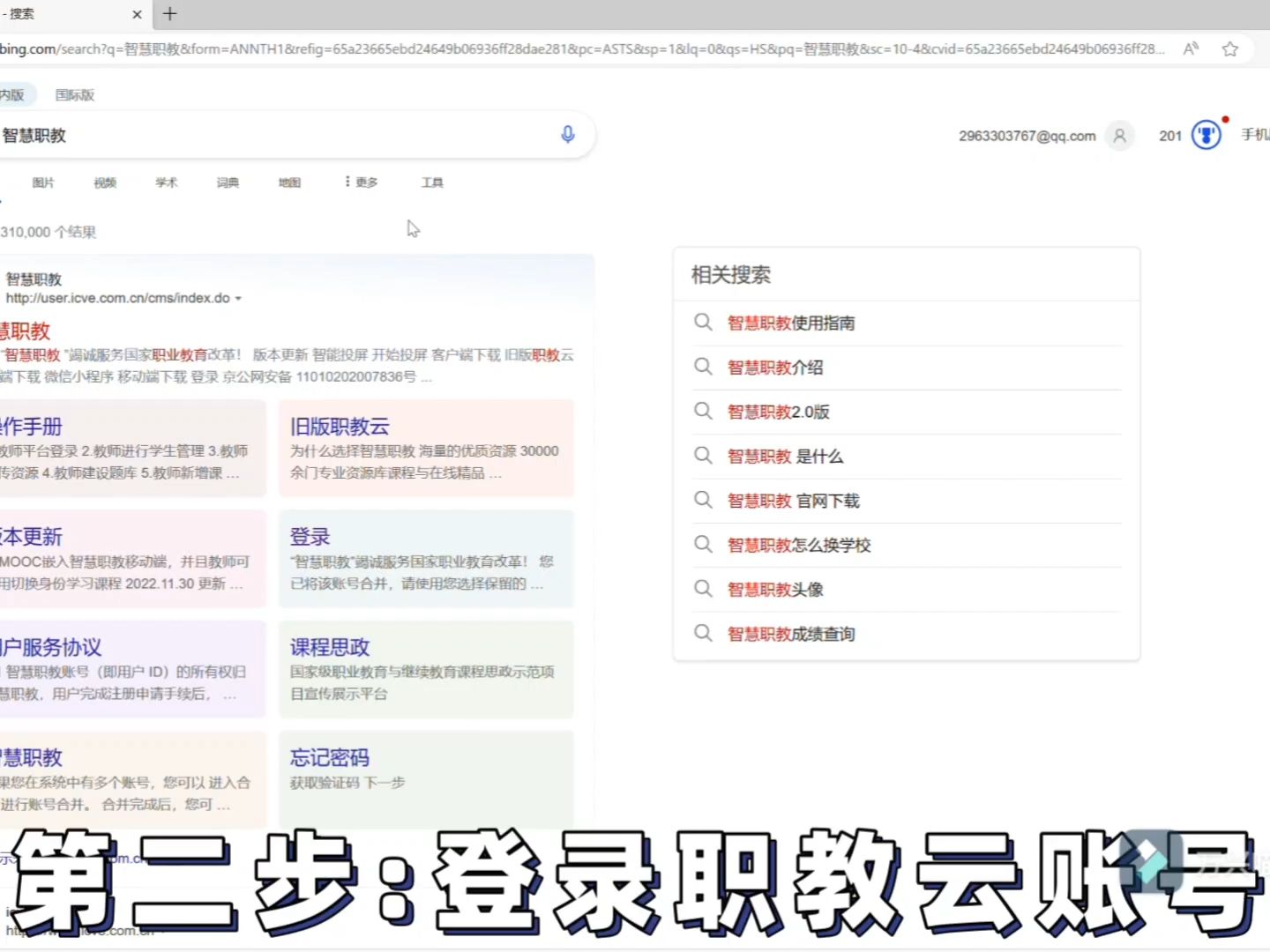Click the magnifier icon beside 智慧职教介绍

tap(703, 366)
